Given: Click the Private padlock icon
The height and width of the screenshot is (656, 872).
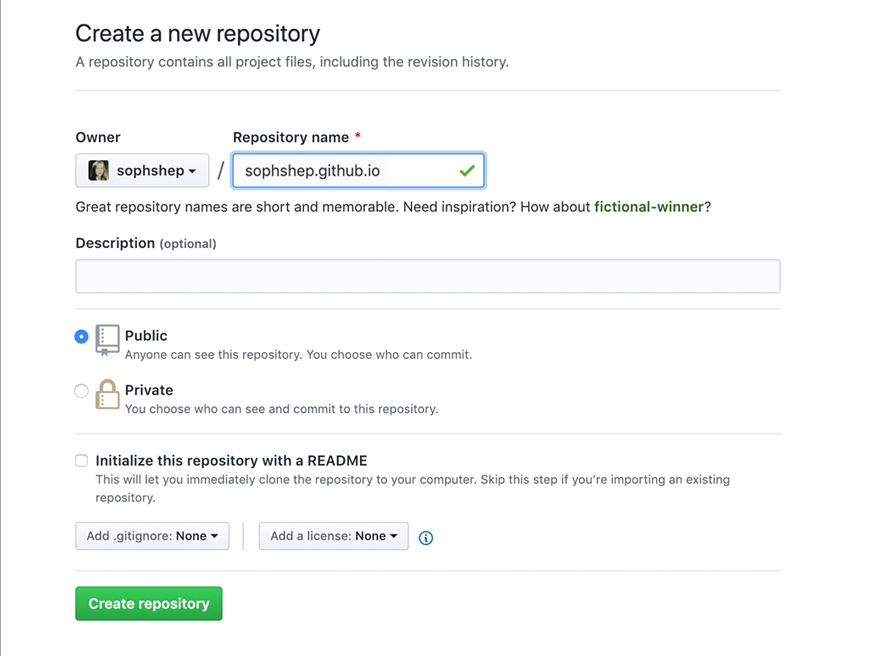Looking at the screenshot, I should pyautogui.click(x=106, y=394).
